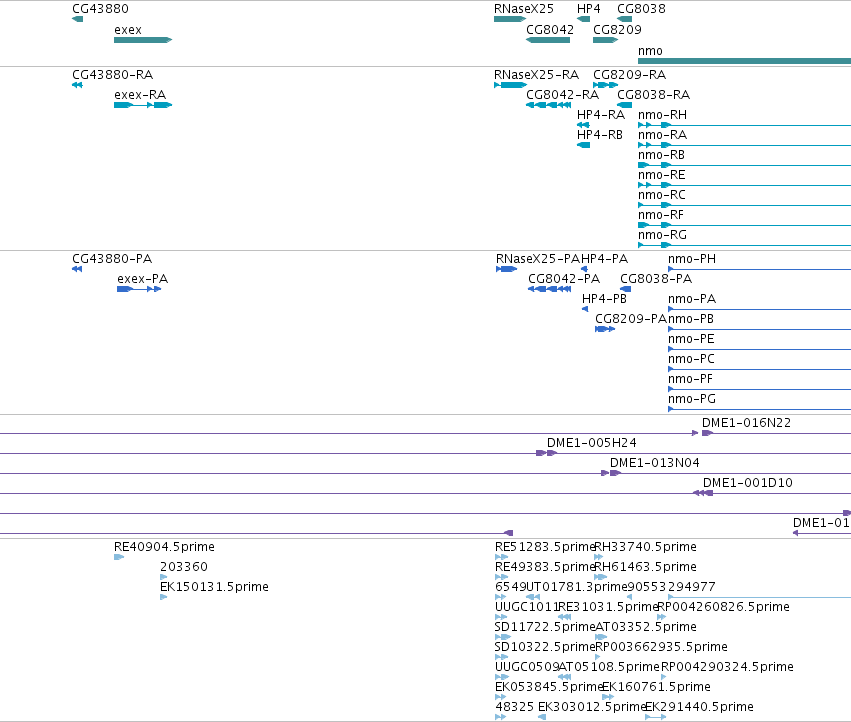Open the HP4-PB protein label
The height and width of the screenshot is (722, 851).
click(604, 299)
